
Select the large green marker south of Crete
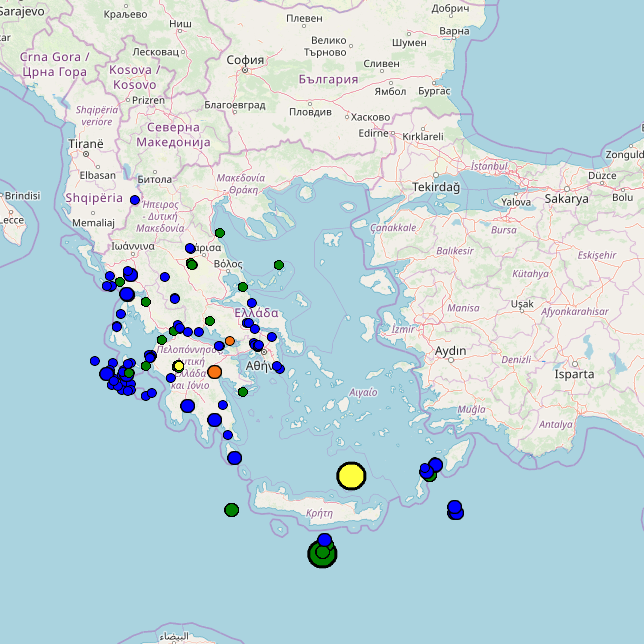coord(321,554)
